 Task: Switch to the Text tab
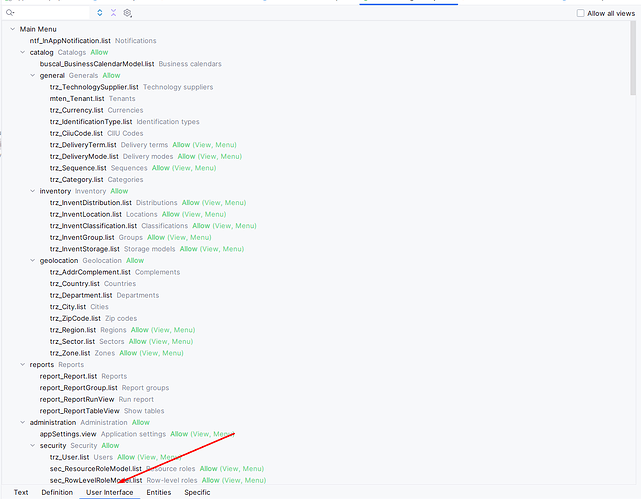pyautogui.click(x=21, y=492)
